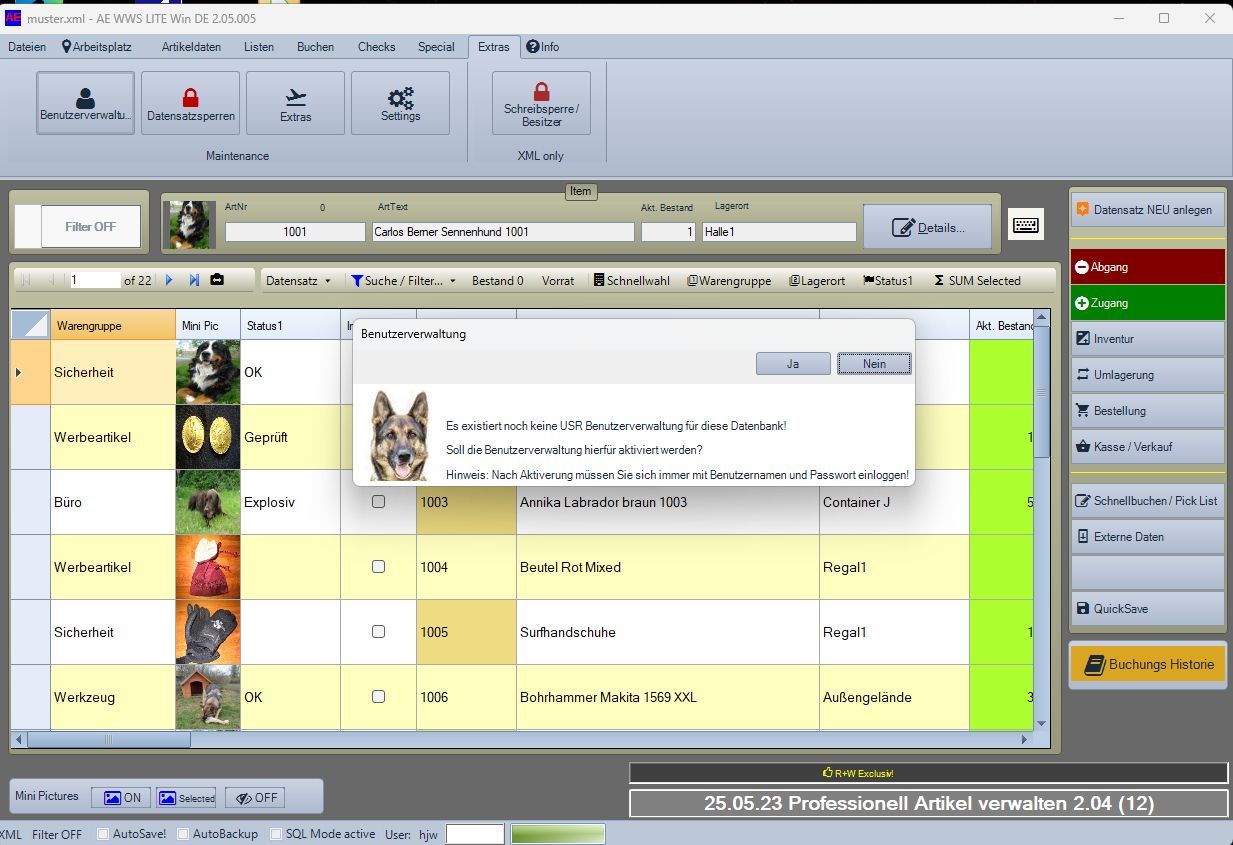Show Mini Pictures for Selected only

[186, 797]
